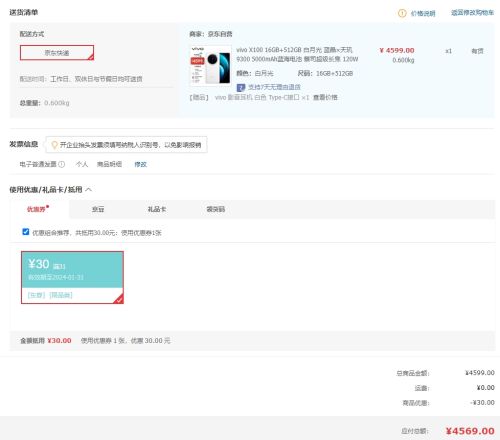Return to modify shopping cart link
Image resolution: width=500 pixels, height=440 pixels.
pyautogui.click(x=472, y=13)
